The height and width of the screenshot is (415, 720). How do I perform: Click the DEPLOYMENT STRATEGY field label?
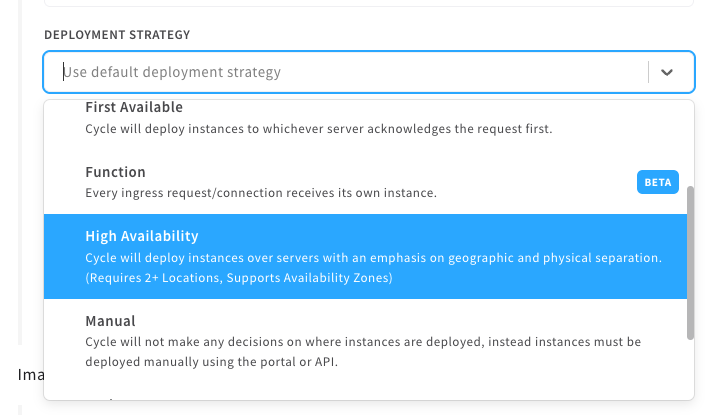[x=117, y=35]
